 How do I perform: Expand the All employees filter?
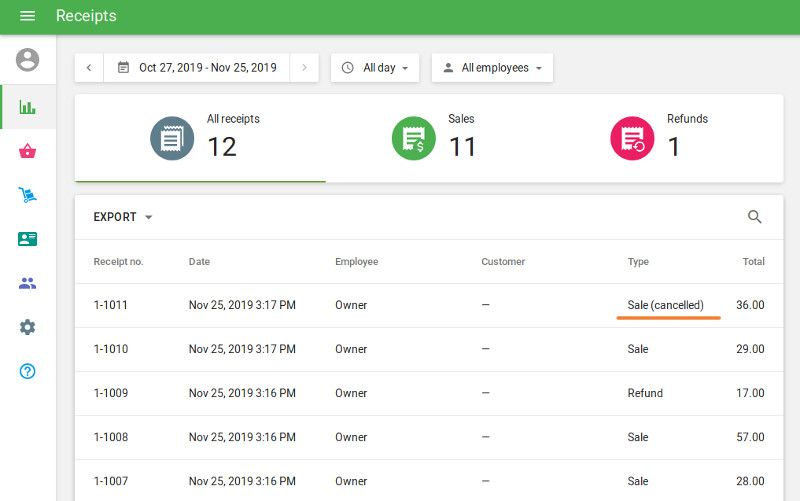click(492, 68)
